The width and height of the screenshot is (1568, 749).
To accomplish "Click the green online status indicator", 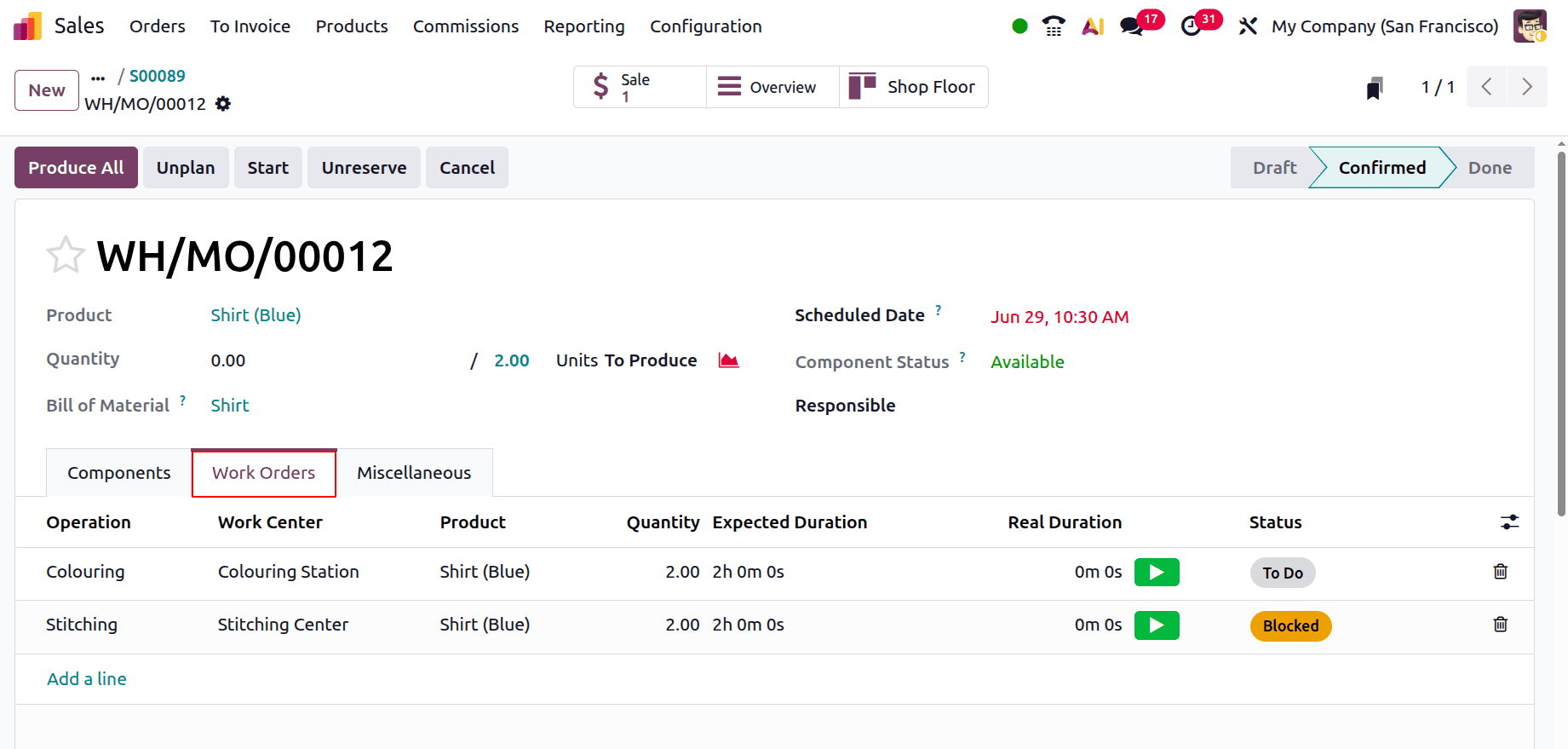I will point(1019,26).
